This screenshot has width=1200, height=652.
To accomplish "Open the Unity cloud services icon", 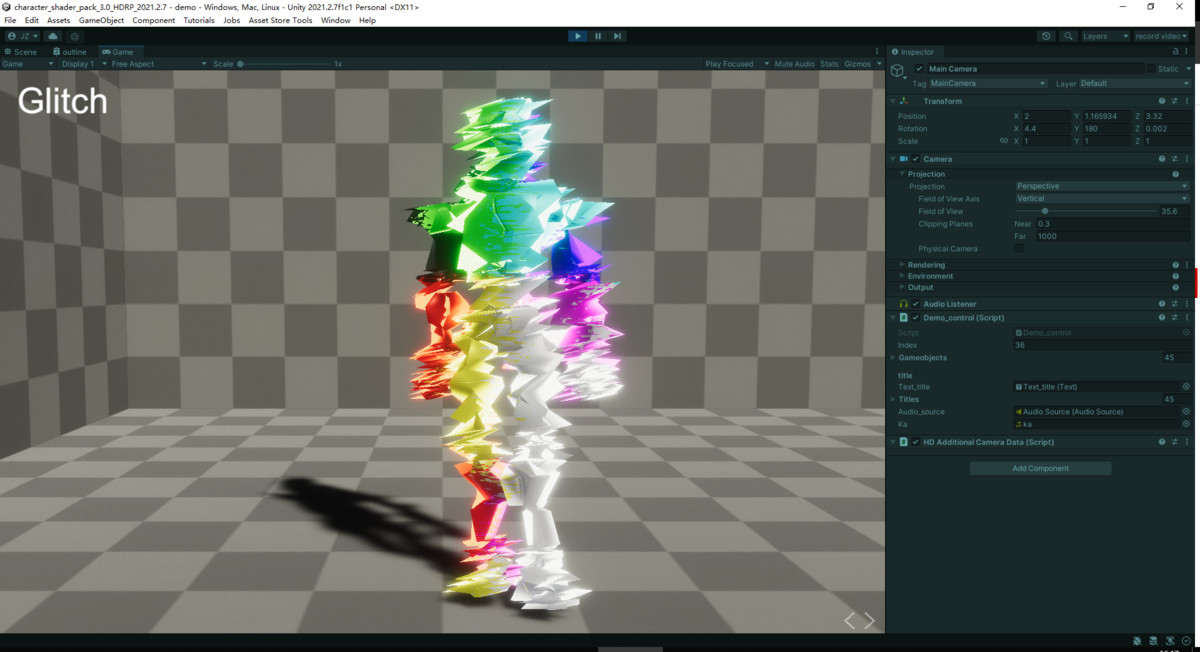I will 53,36.
